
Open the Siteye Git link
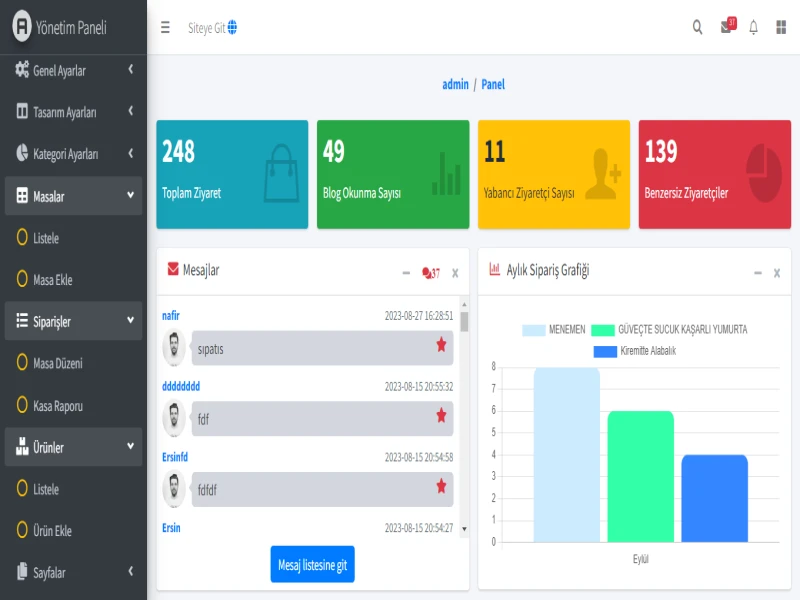point(212,28)
